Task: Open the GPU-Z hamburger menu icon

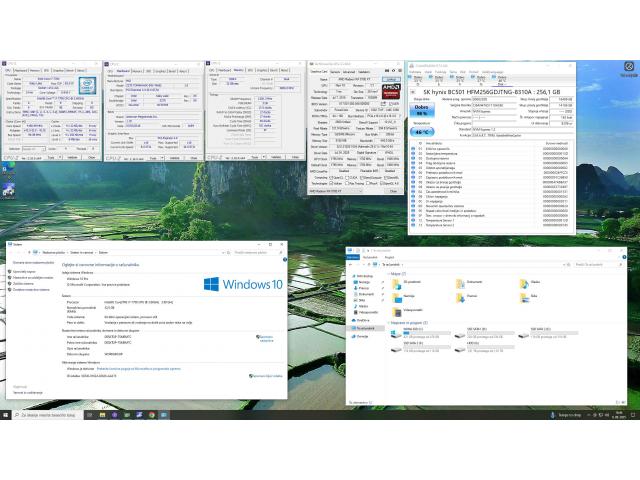Action: 400,71
